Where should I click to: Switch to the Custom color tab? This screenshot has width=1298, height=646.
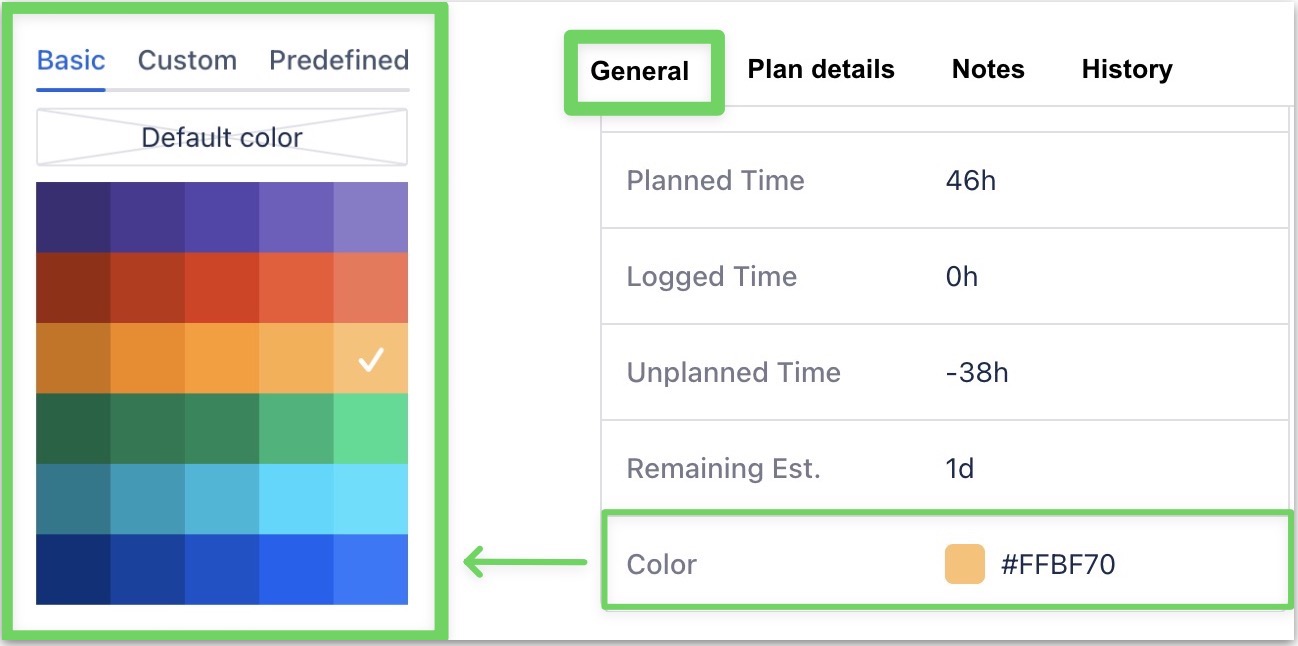pos(186,60)
